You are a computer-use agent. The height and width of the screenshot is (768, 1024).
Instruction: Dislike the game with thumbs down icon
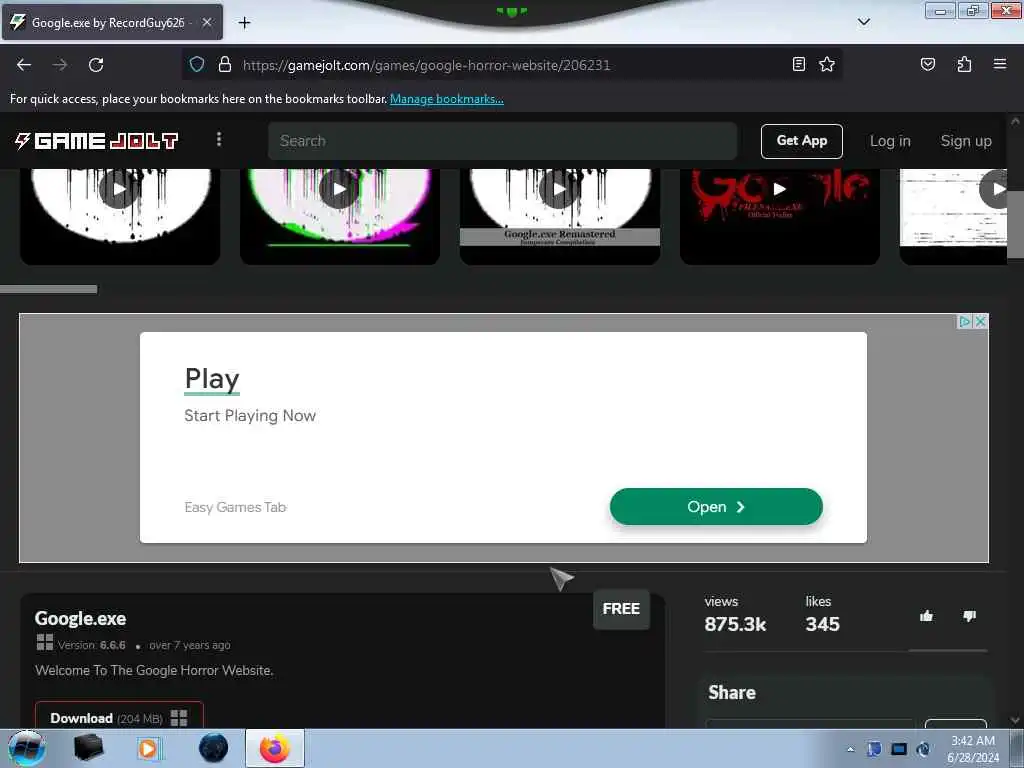pyautogui.click(x=969, y=616)
